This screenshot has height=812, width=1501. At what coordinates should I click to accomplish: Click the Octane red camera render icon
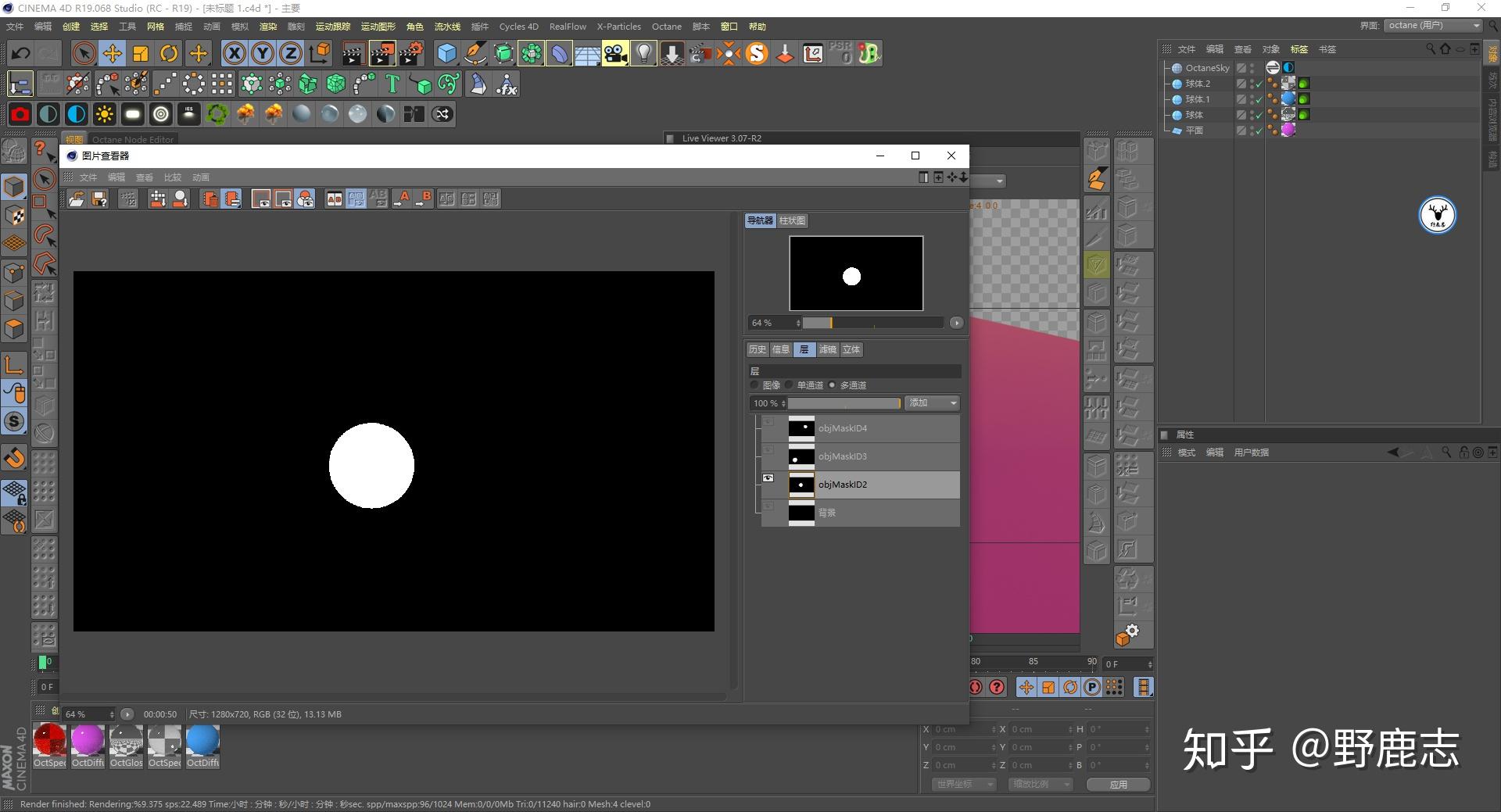pyautogui.click(x=20, y=114)
